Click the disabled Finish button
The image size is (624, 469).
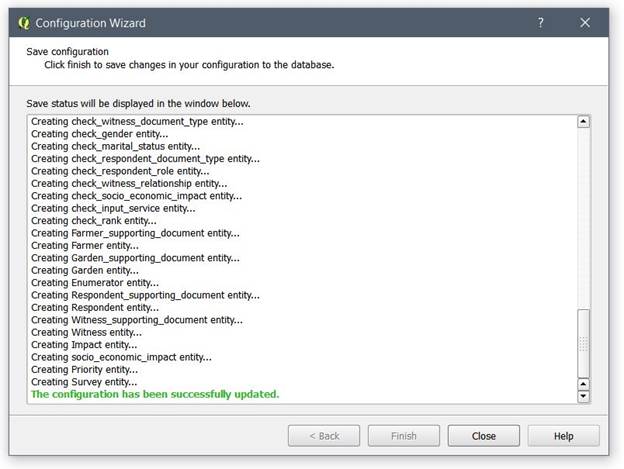404,436
